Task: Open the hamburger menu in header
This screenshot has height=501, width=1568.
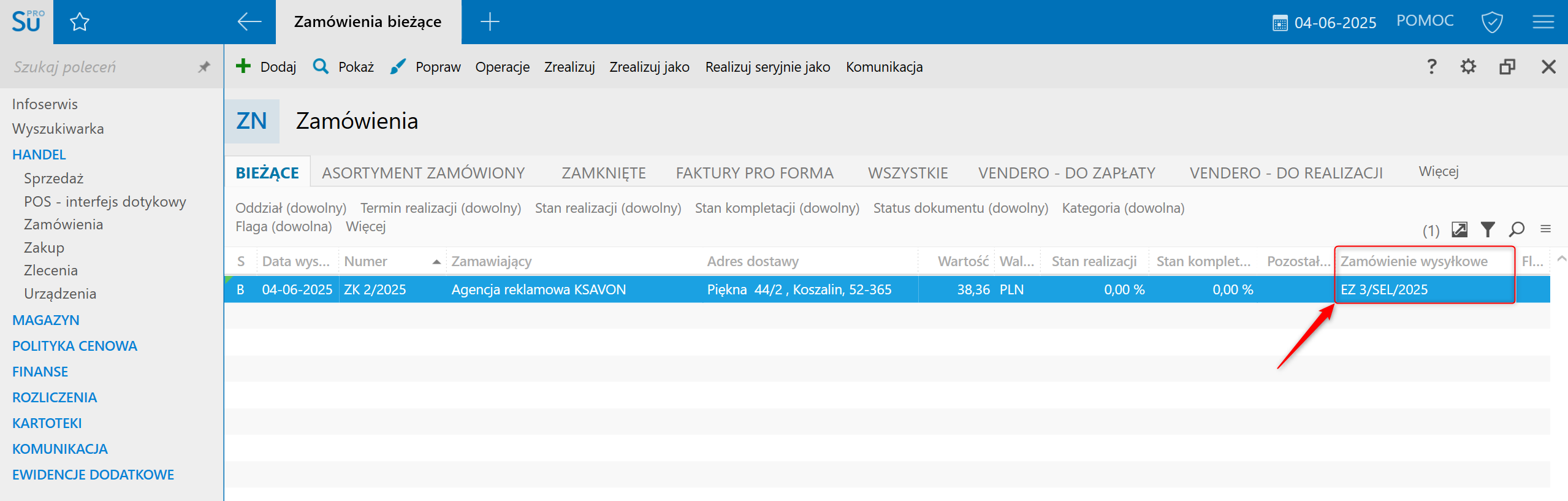Action: pyautogui.click(x=1543, y=23)
